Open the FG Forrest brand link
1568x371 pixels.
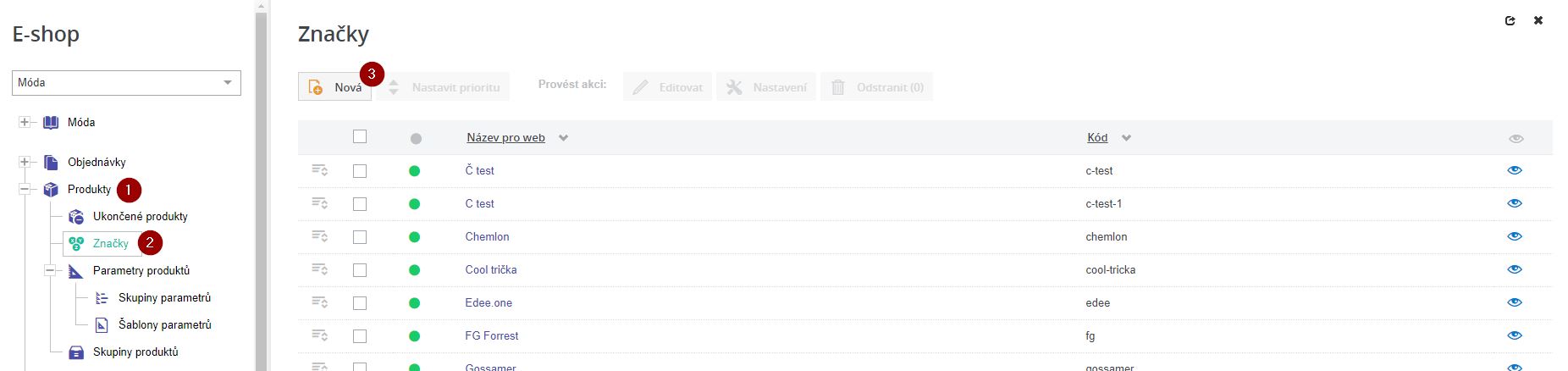tap(492, 335)
